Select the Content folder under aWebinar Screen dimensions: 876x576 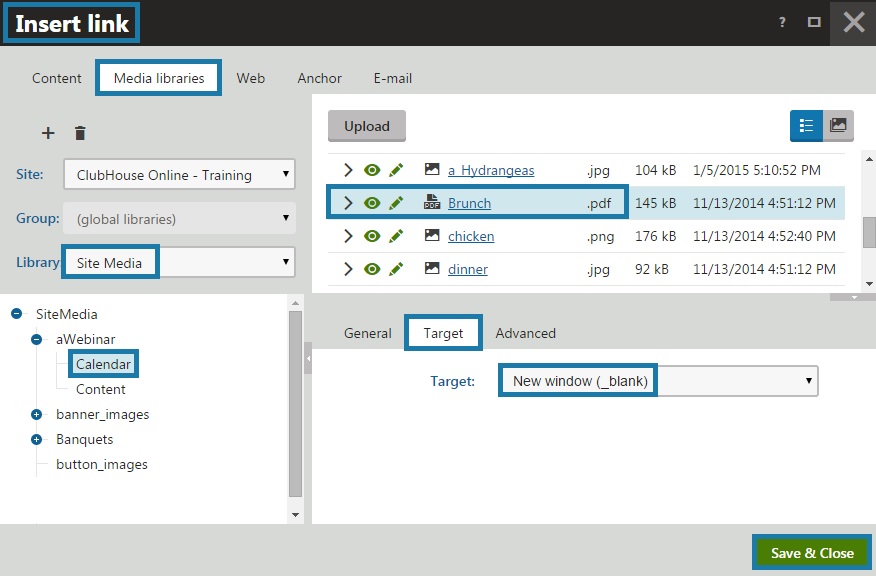[x=101, y=389]
